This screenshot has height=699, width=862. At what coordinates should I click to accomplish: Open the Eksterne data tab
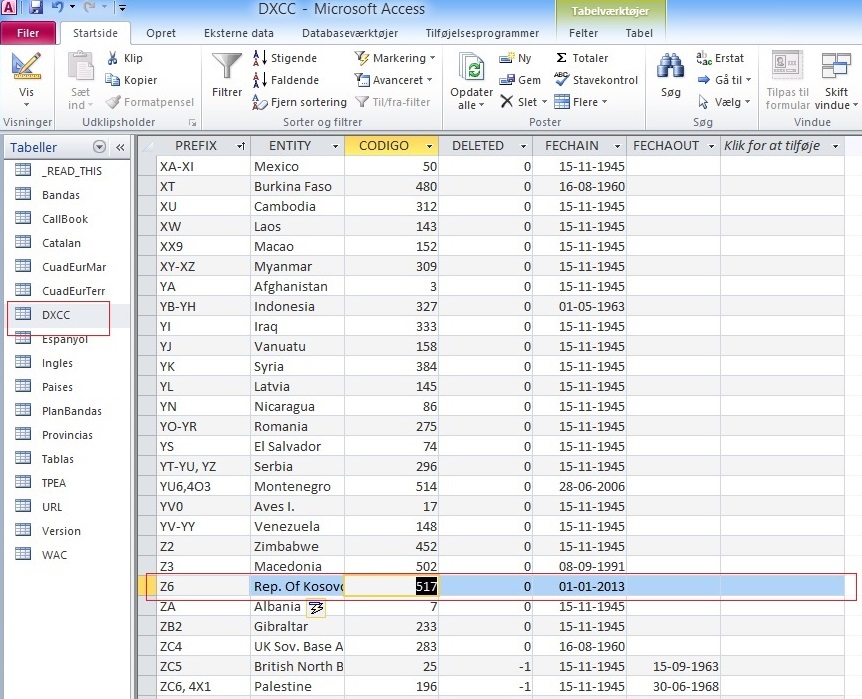pyautogui.click(x=239, y=33)
